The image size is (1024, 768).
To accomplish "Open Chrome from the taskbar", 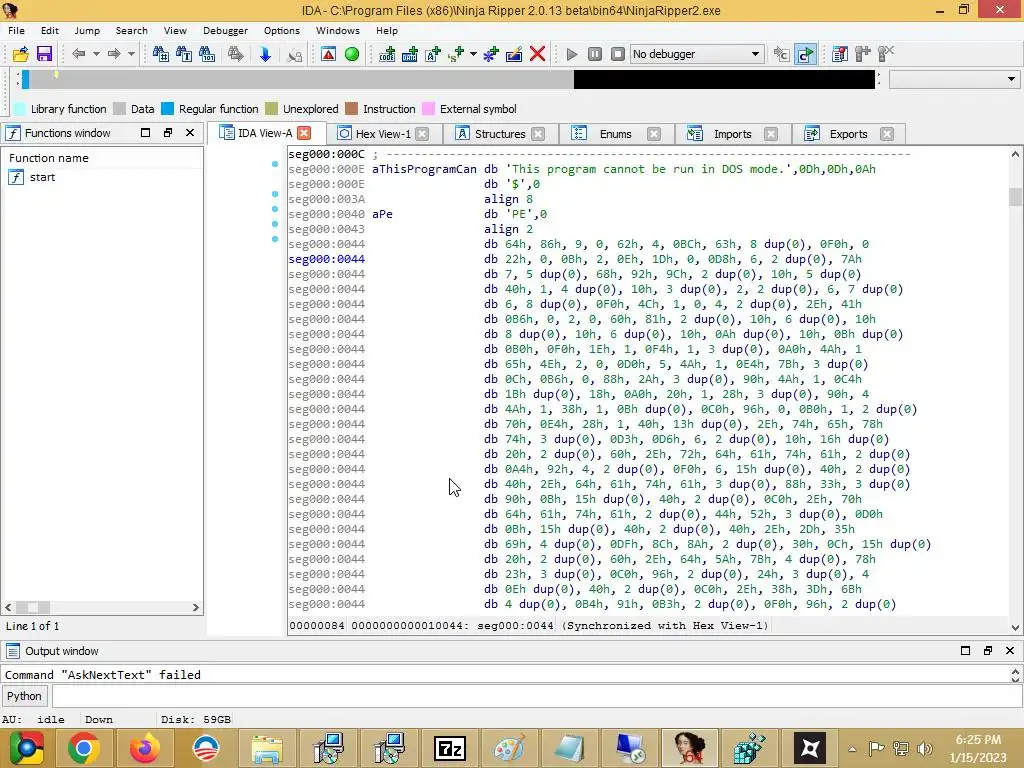I will (83, 748).
